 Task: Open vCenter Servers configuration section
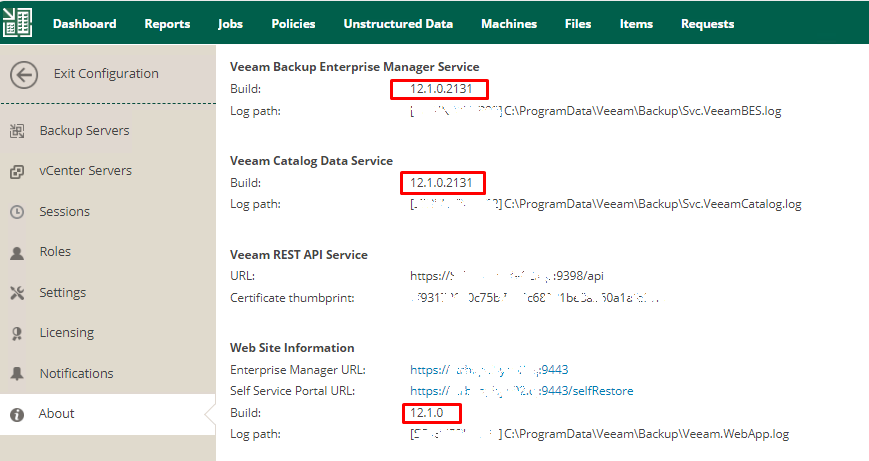[85, 171]
